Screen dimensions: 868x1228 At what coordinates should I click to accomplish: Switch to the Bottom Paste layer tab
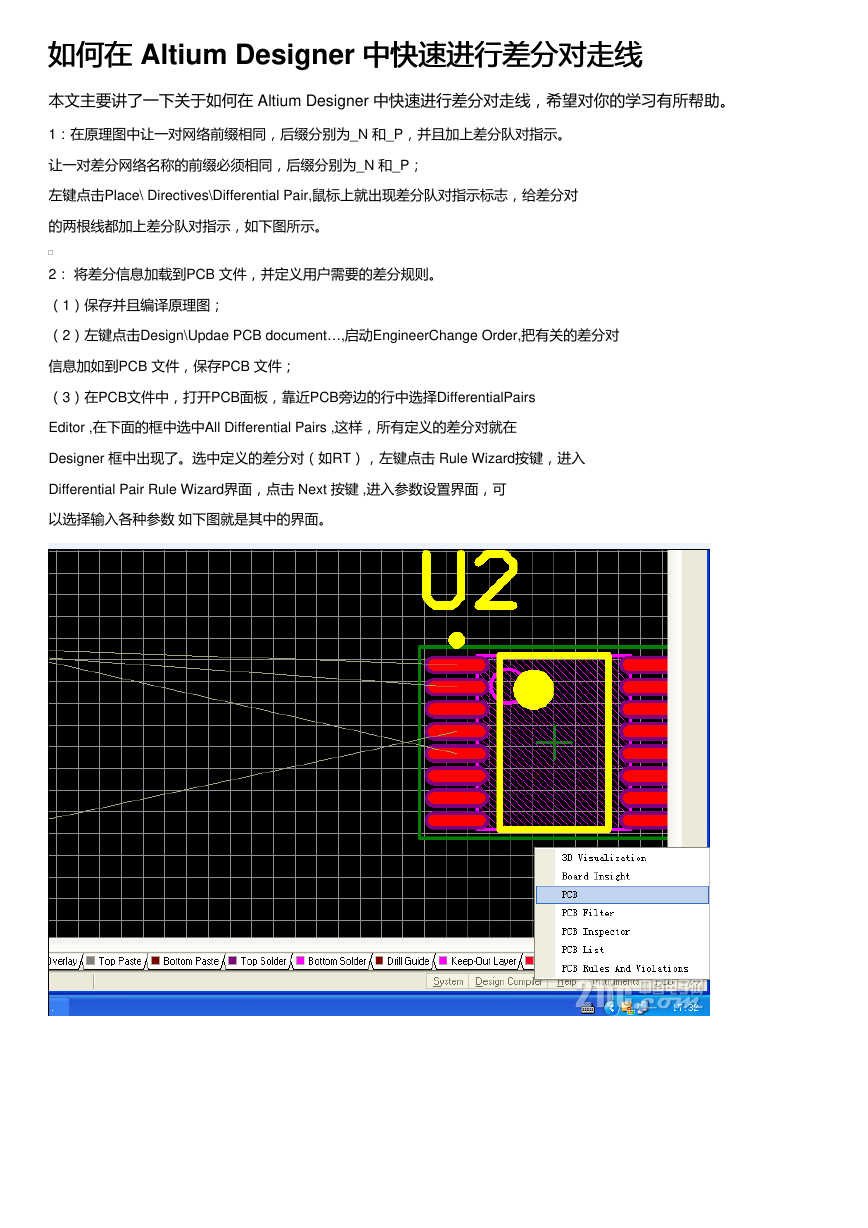pos(185,961)
